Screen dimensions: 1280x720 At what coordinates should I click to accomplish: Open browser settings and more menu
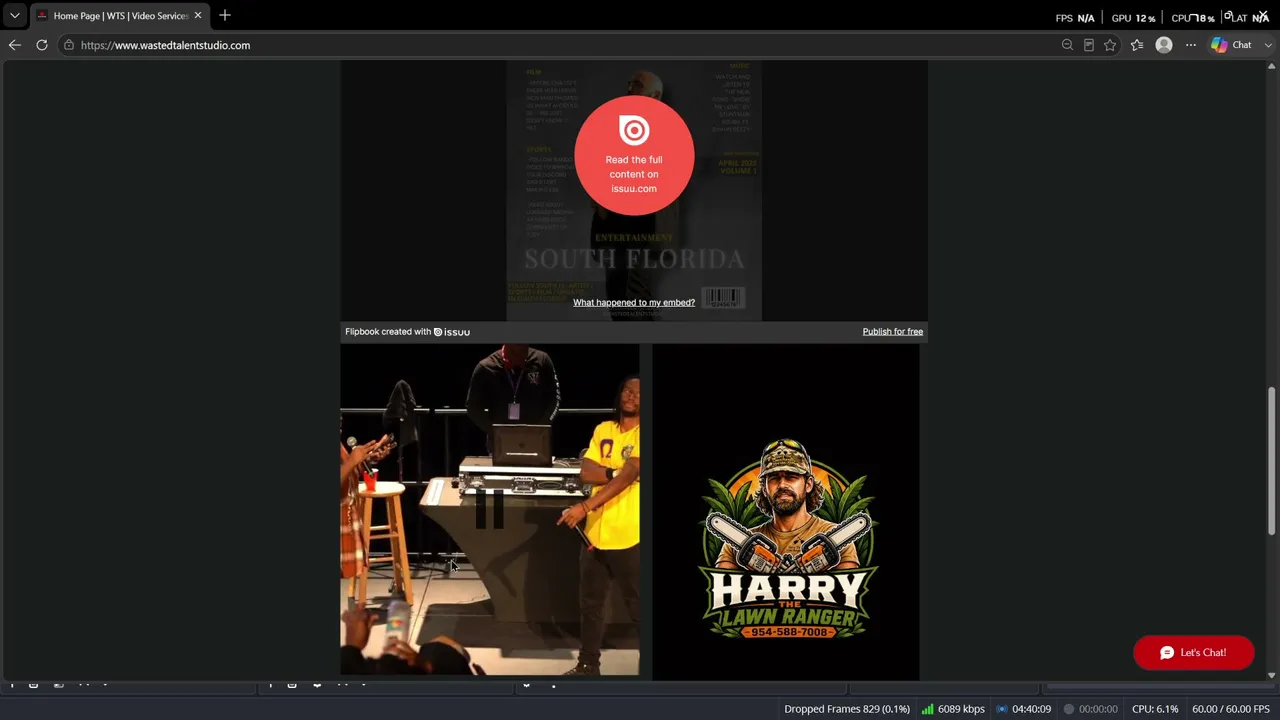(x=1190, y=45)
